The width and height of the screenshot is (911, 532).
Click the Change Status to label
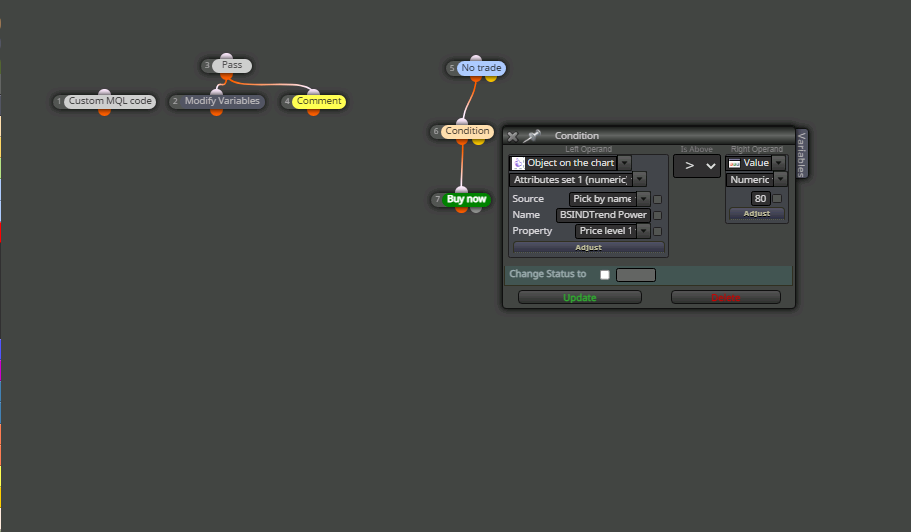click(547, 274)
